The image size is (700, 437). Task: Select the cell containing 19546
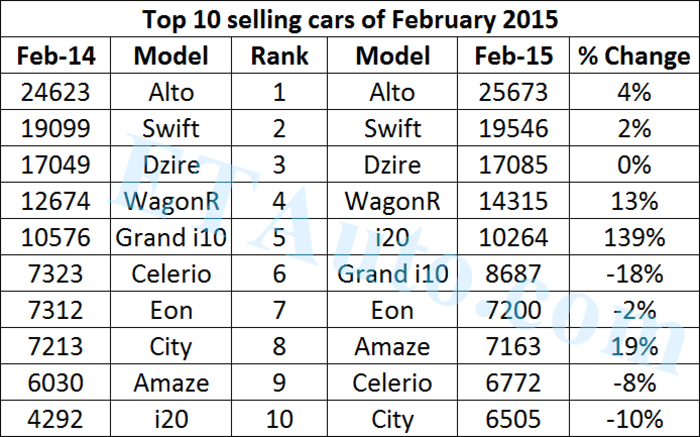[519, 129]
